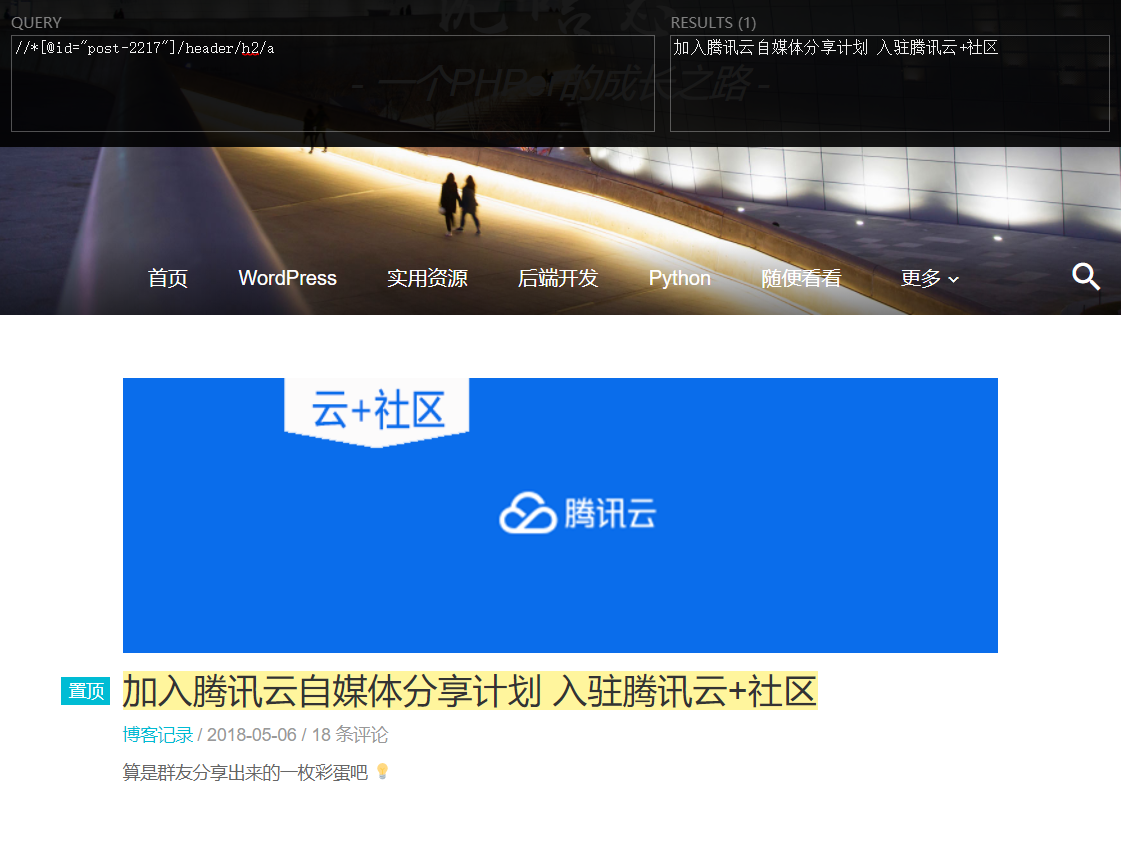The height and width of the screenshot is (842, 1121).
Task: Open the 后端开发 menu item
Action: click(x=558, y=278)
